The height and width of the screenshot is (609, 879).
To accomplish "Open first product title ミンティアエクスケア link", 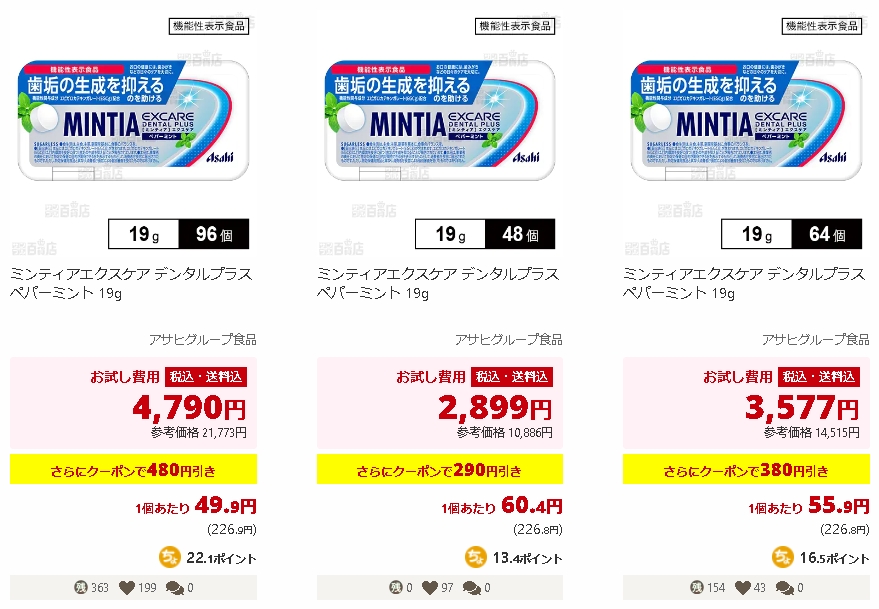I will pyautogui.click(x=131, y=283).
